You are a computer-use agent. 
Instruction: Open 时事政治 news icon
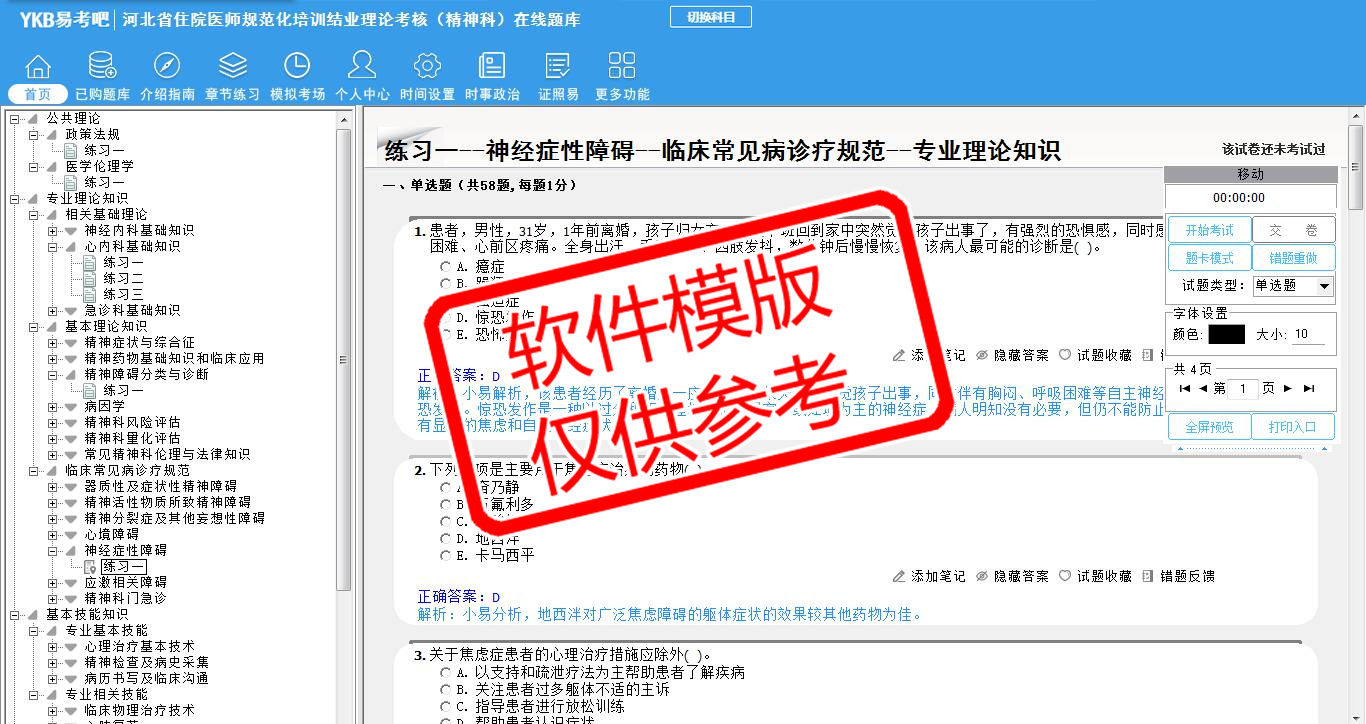pos(492,67)
